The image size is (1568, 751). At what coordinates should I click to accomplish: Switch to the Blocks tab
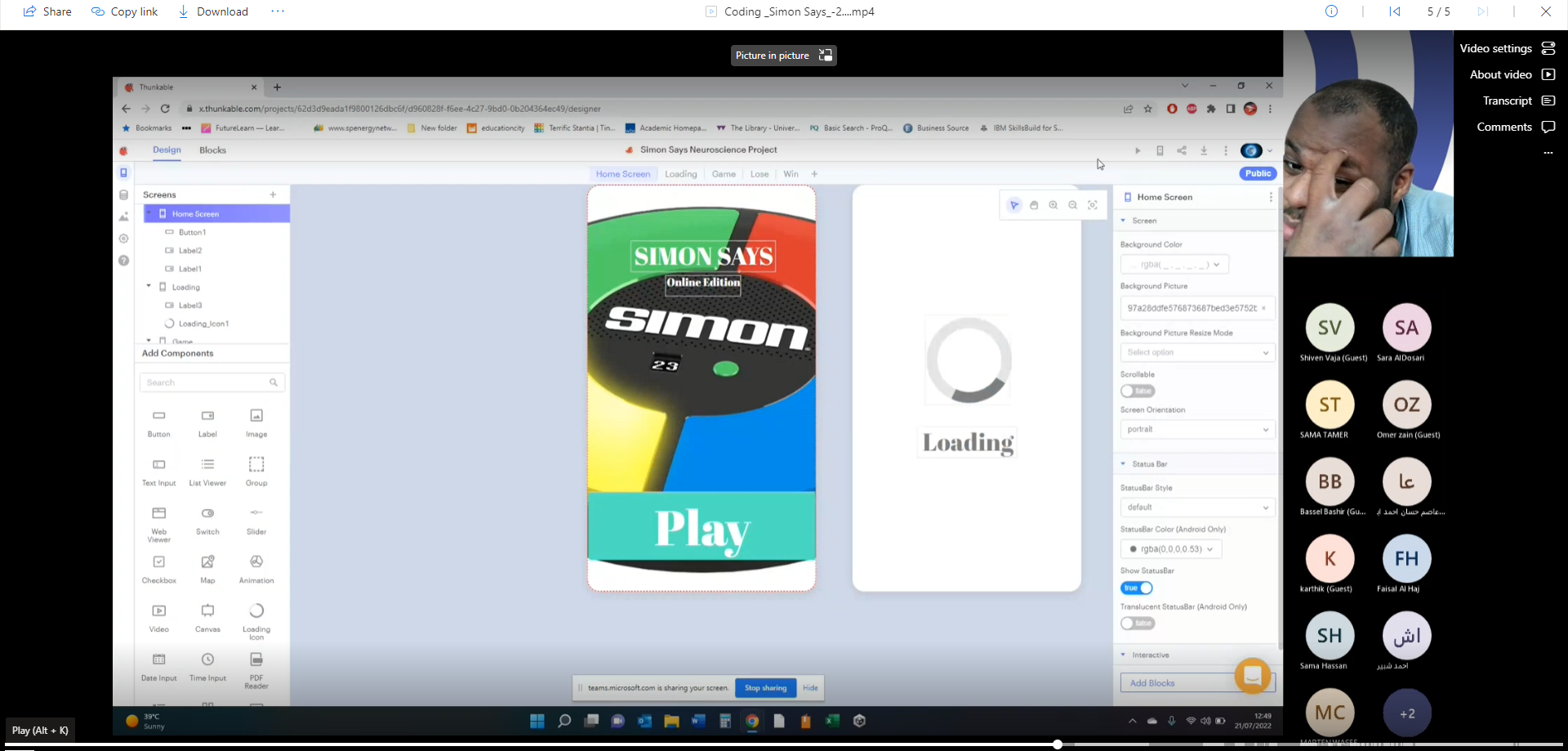(212, 150)
